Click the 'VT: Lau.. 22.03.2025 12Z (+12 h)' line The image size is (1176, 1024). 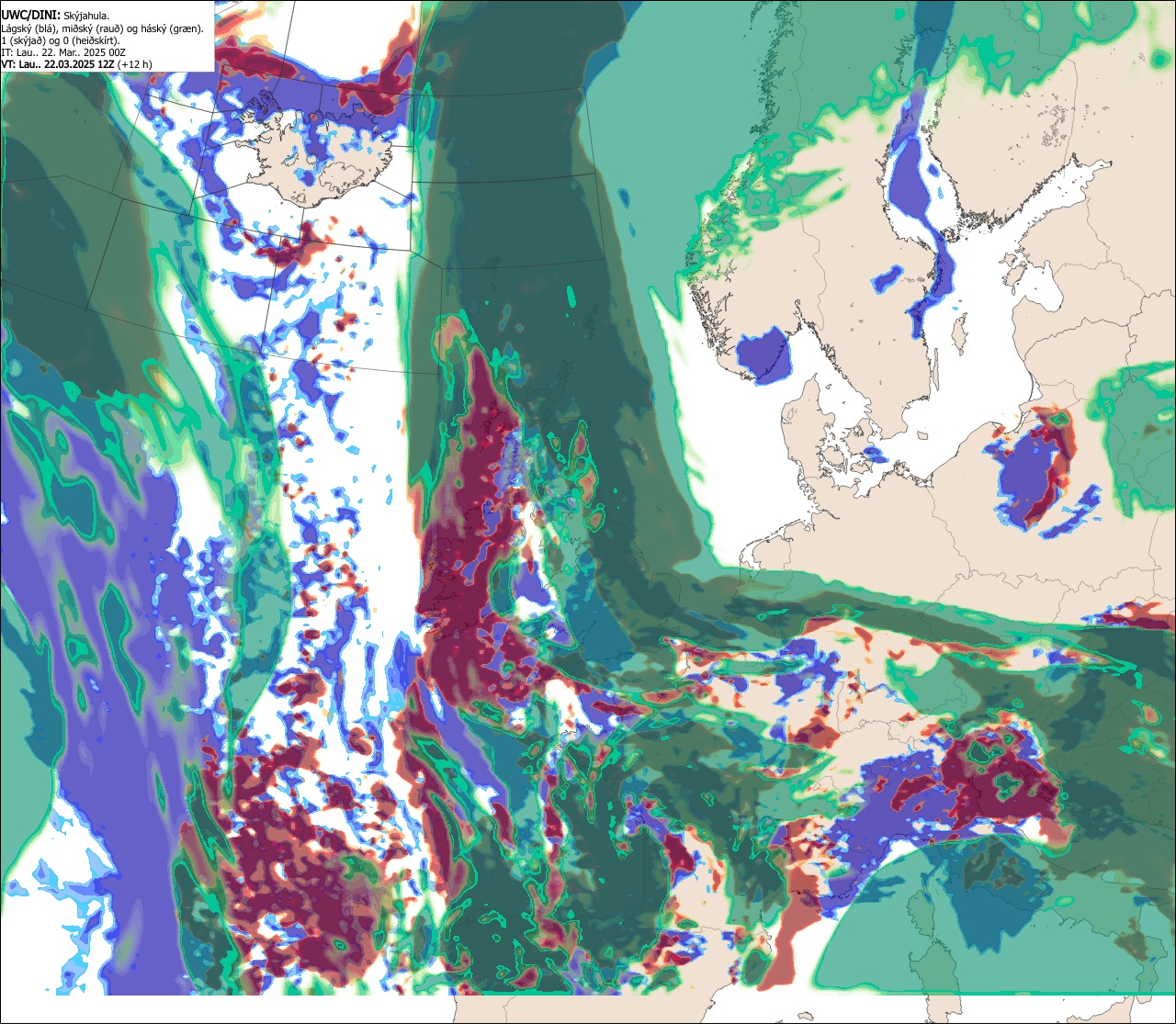tap(77, 64)
